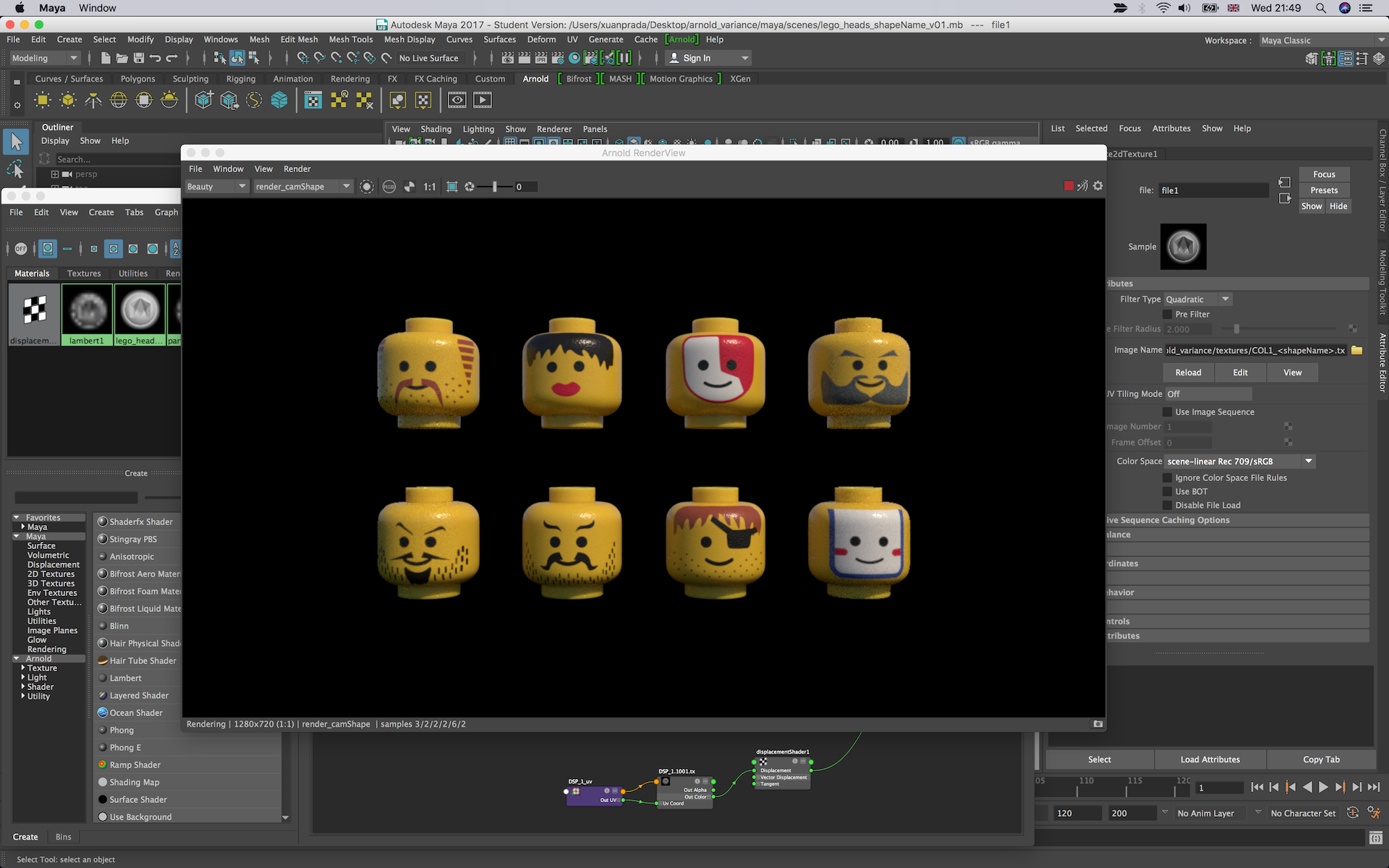
Task: Adjust the Filter Radius slider
Action: (x=1236, y=328)
